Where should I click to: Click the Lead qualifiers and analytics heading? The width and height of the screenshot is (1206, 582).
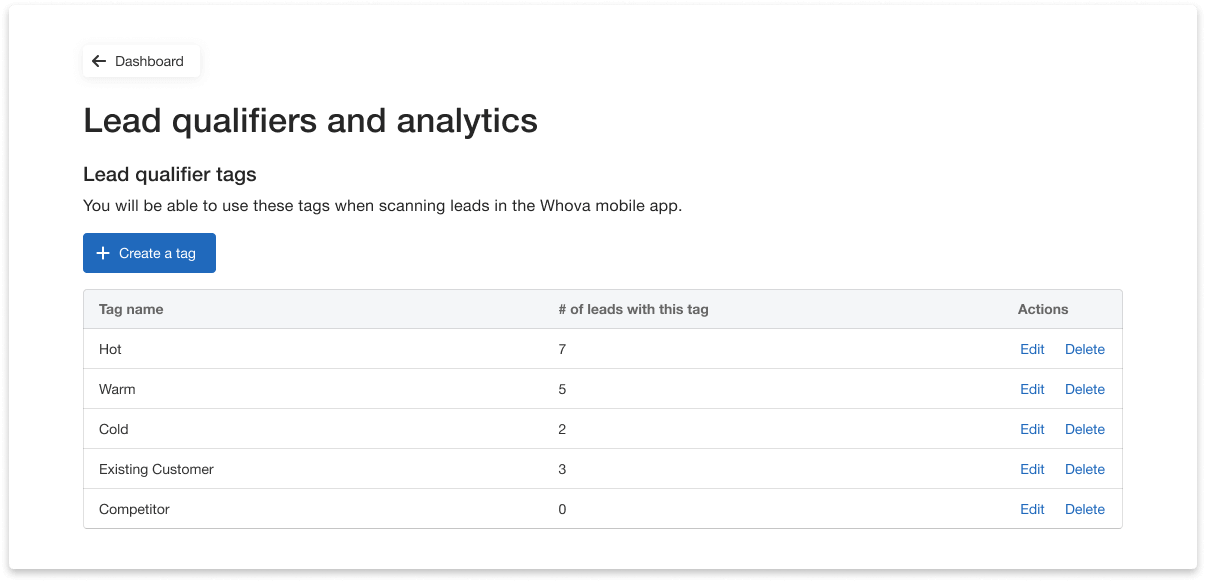point(310,121)
